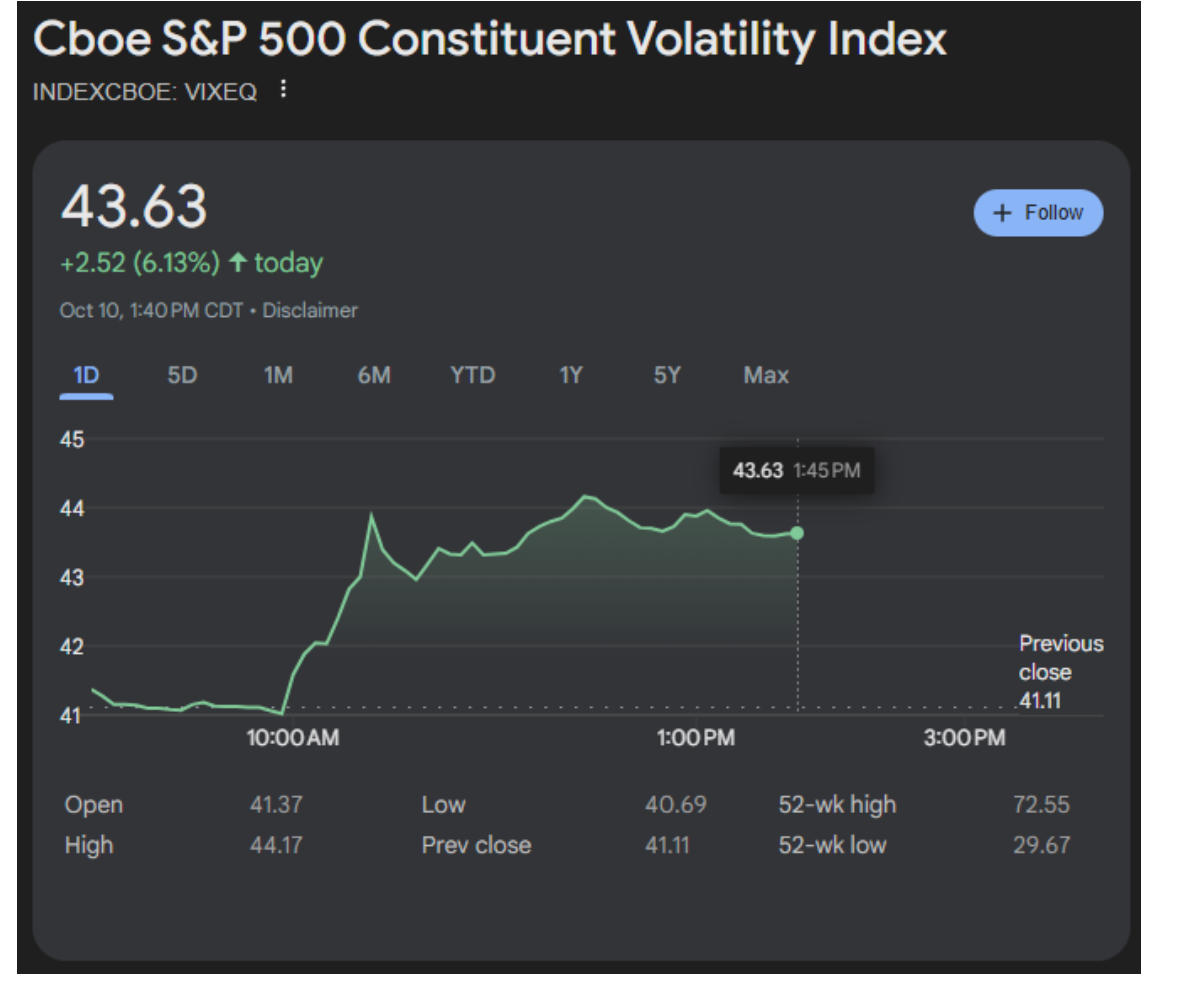Show the 5Y chart range
The image size is (1186, 992).
coord(667,376)
